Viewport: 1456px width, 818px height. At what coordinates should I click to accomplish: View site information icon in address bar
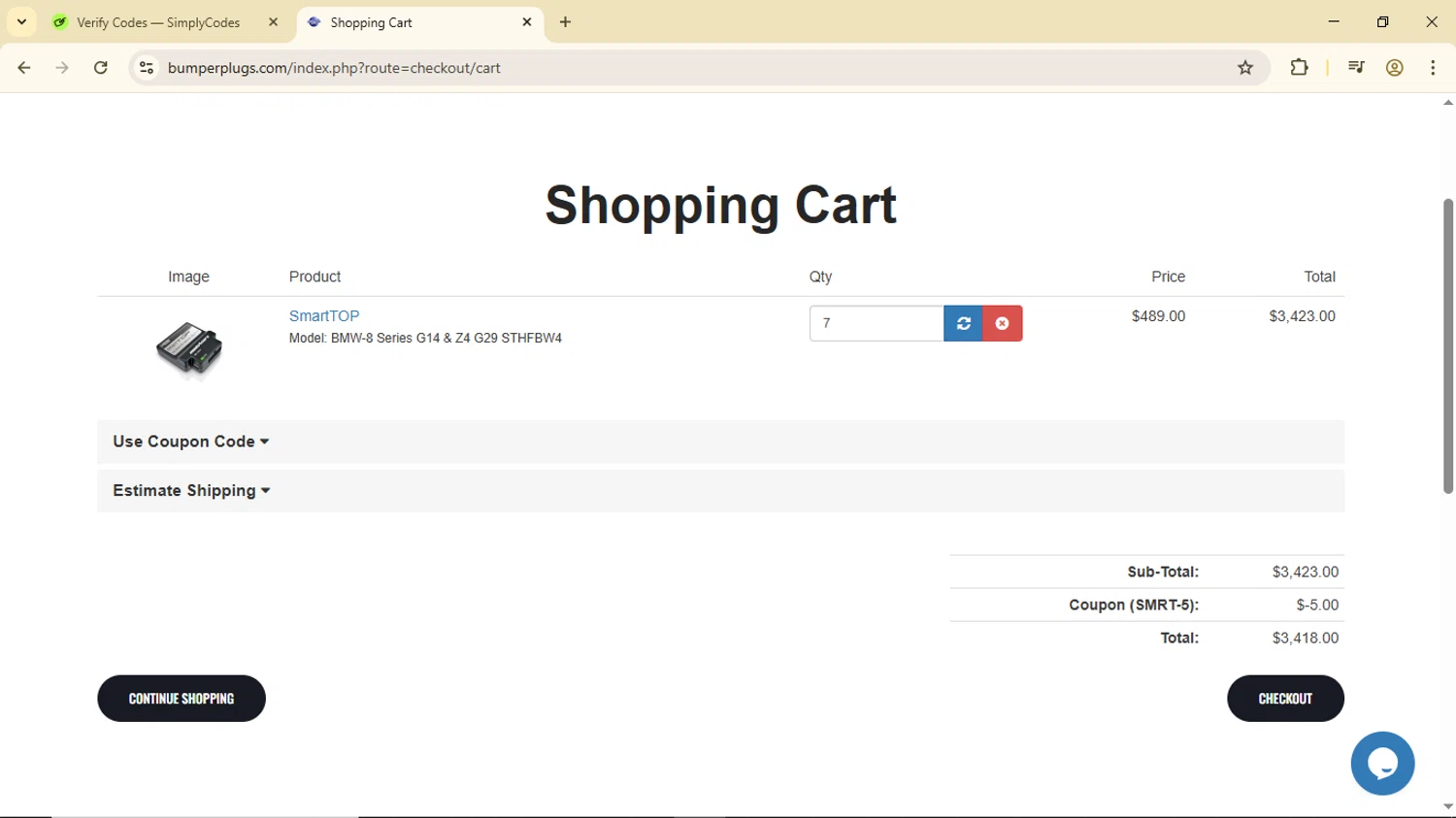click(147, 68)
